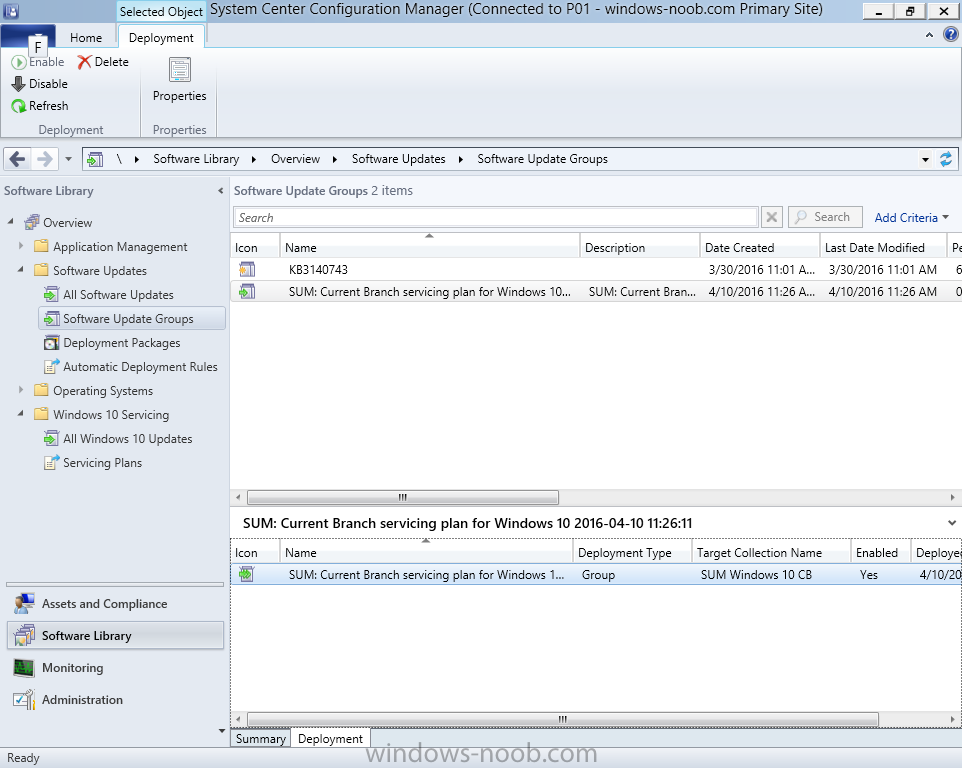Click the Enabled column header
The width and height of the screenshot is (962, 768).
click(880, 553)
